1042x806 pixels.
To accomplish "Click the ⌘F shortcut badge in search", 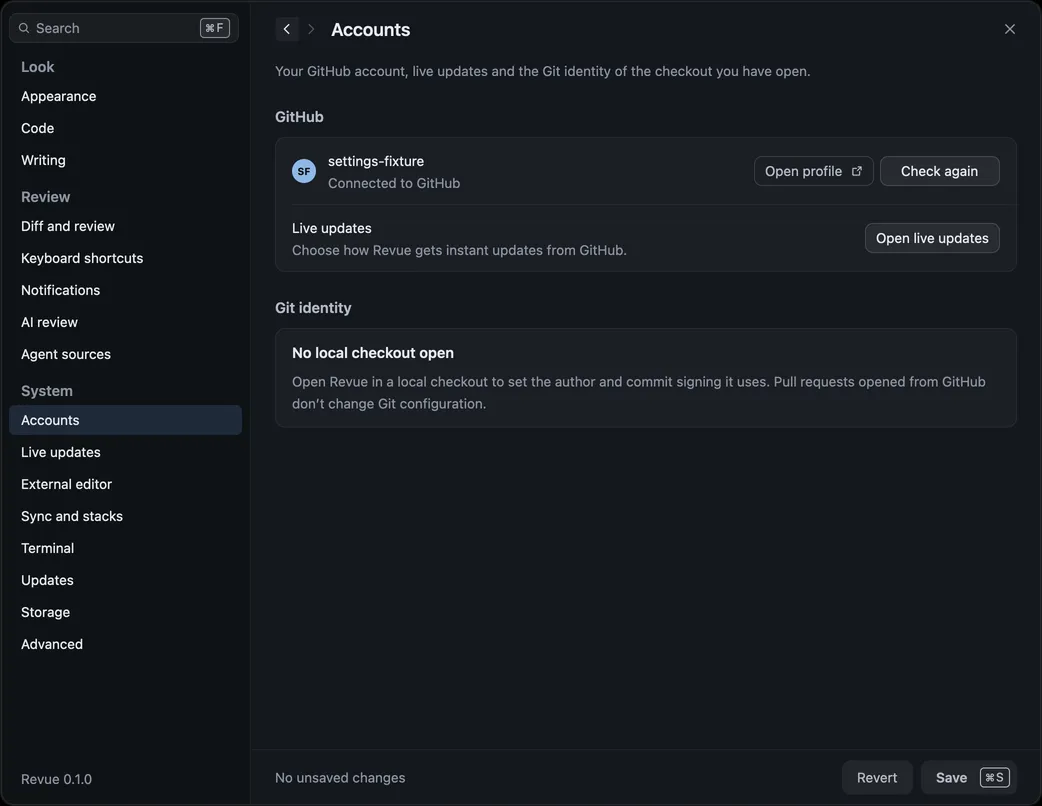I will point(215,28).
